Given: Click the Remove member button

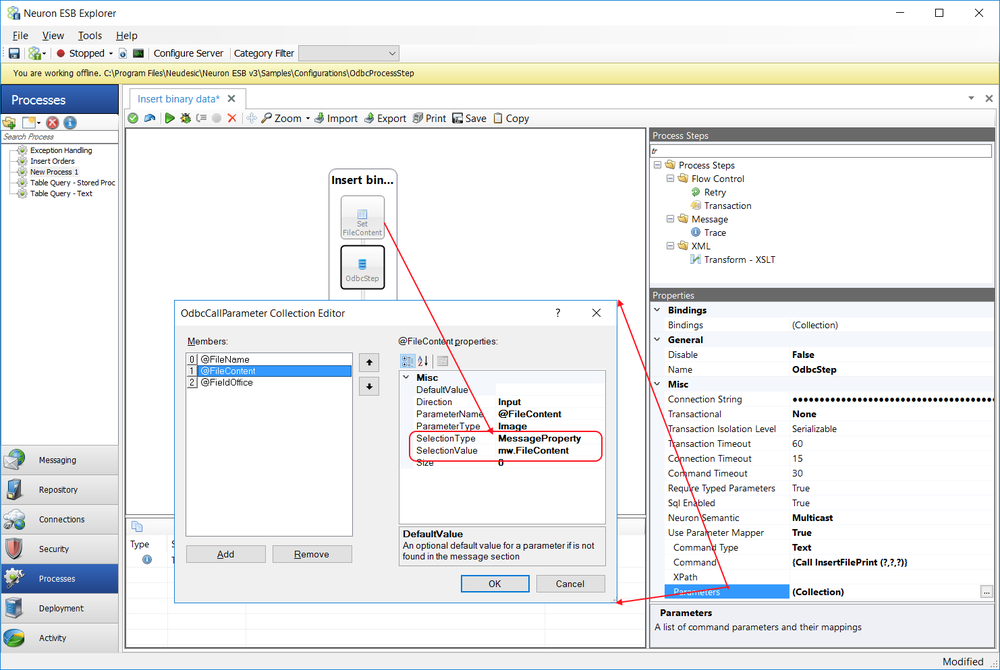Looking at the screenshot, I should tap(312, 555).
